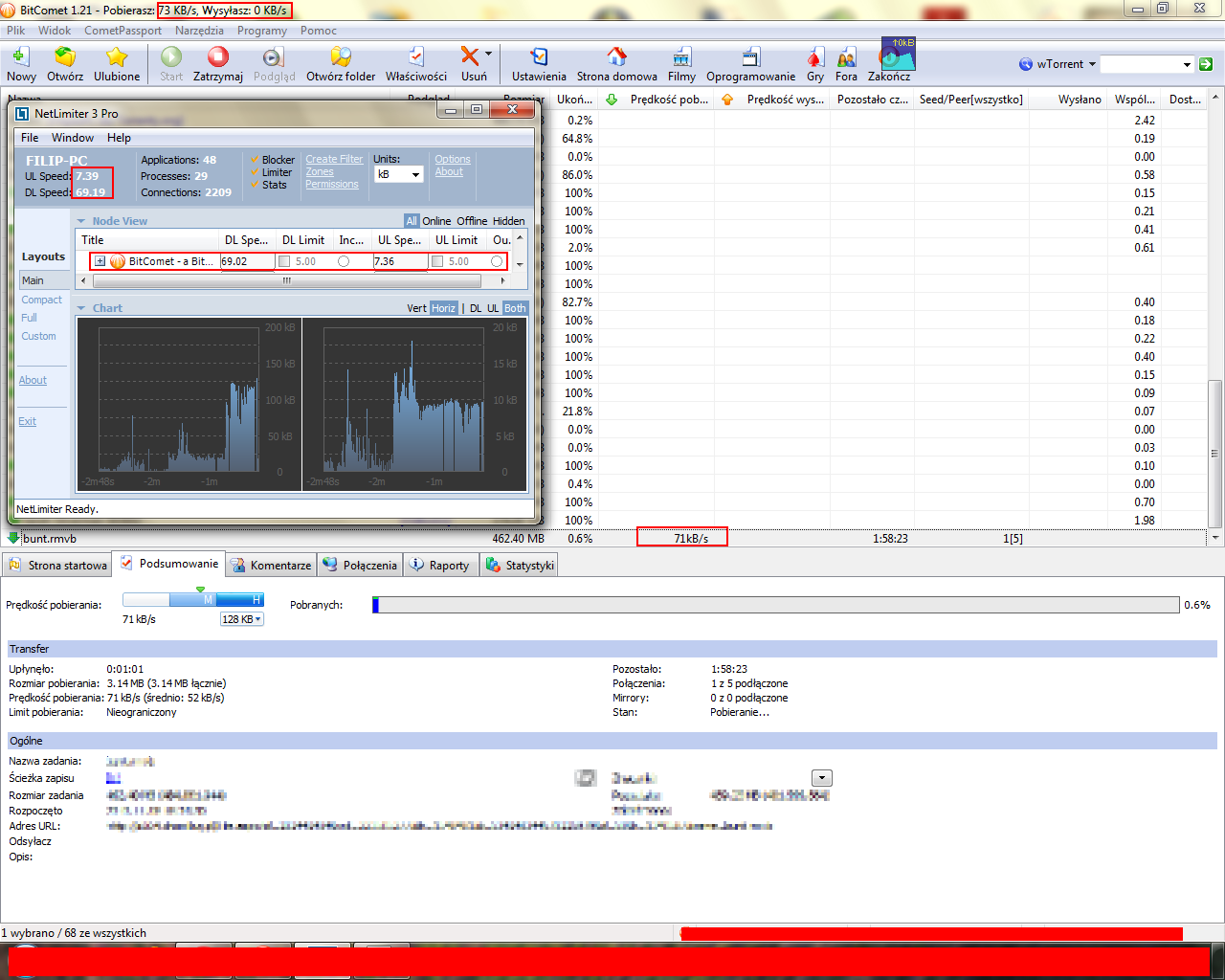The image size is (1225, 980).
Task: Click the download arrow icon beside bunt.rmvb
Action: pyautogui.click(x=13, y=538)
